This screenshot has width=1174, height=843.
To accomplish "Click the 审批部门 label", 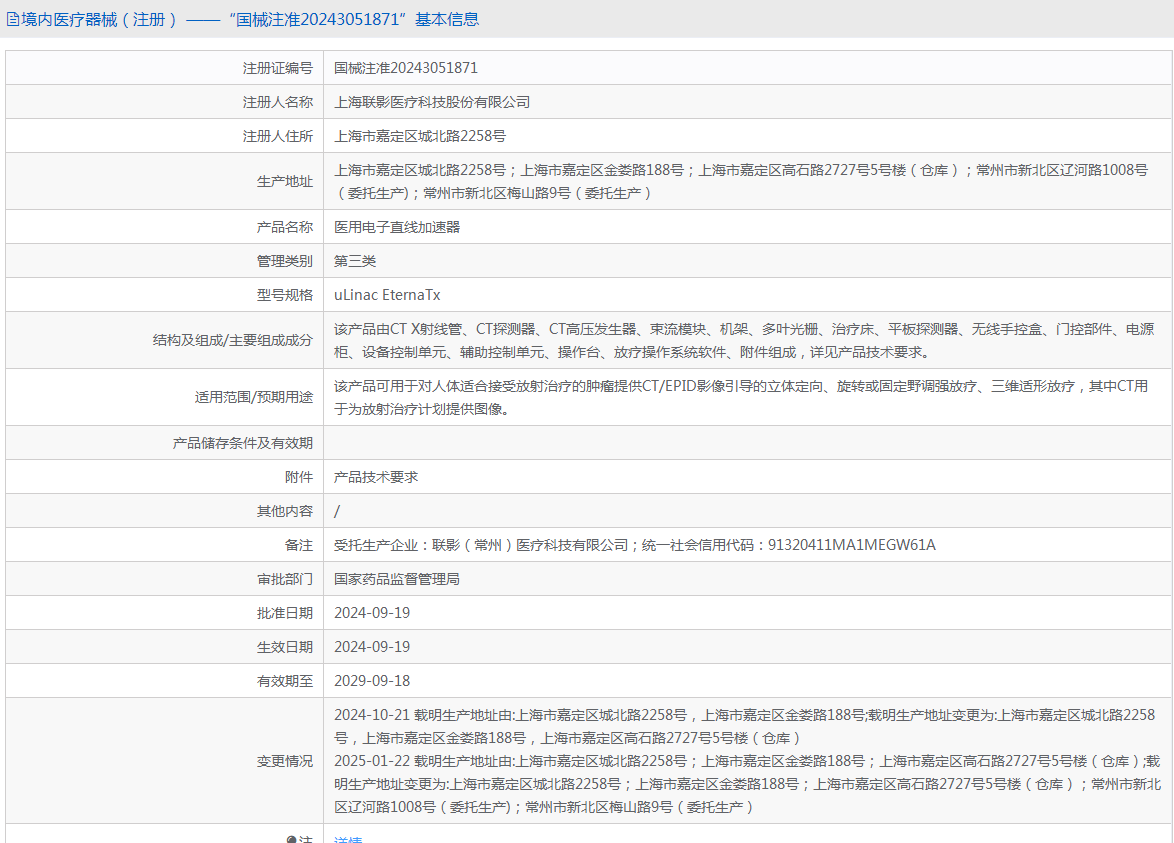I will [x=285, y=579].
